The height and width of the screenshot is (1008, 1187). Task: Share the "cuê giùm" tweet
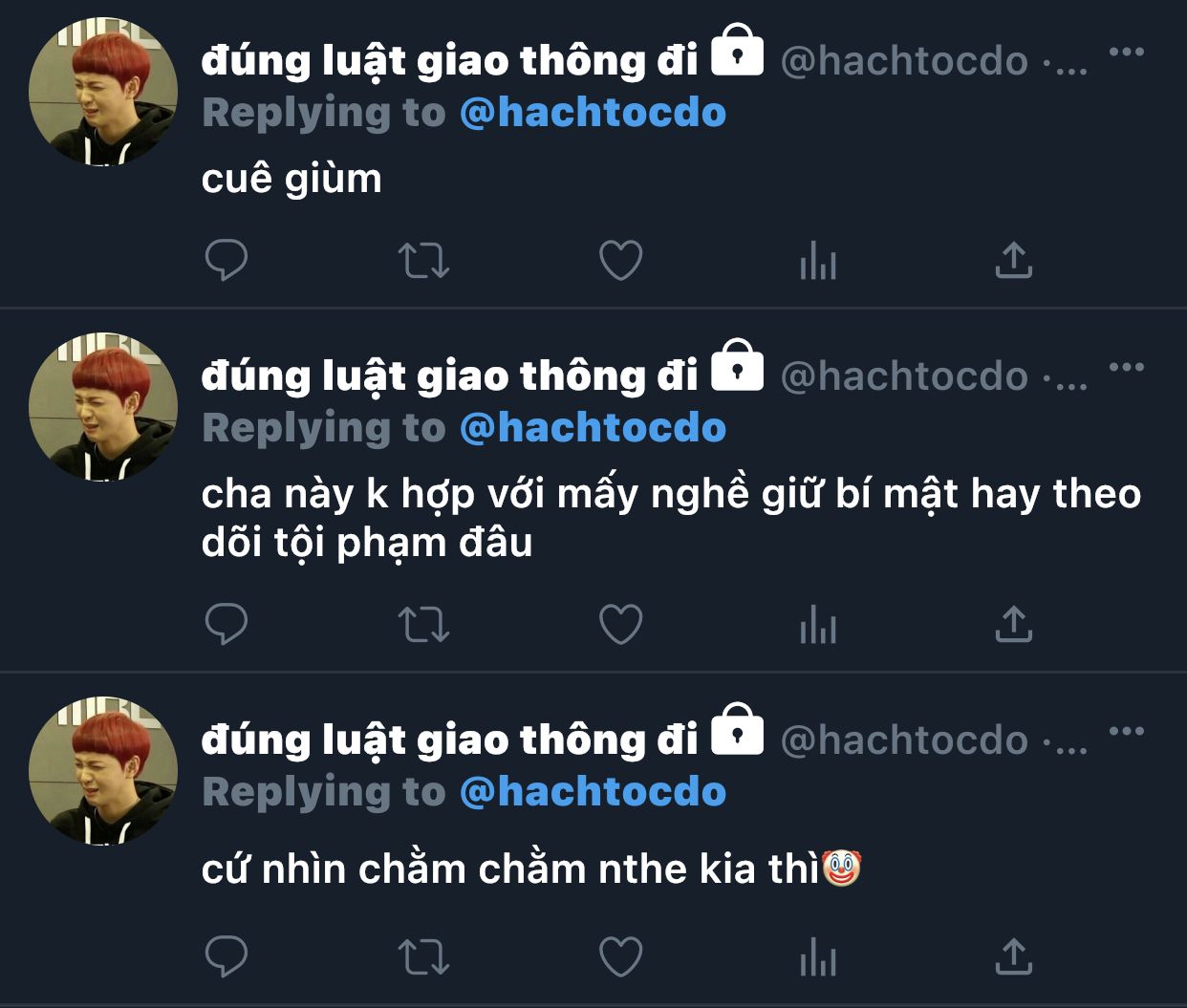click(x=1014, y=260)
